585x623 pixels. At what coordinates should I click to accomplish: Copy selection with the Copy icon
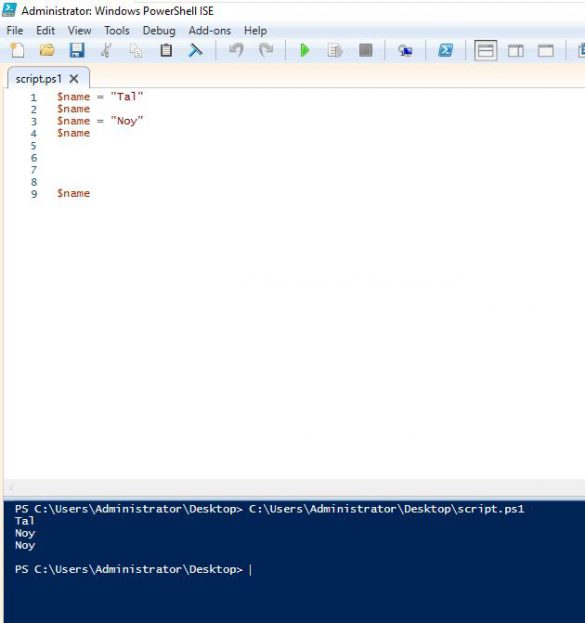pyautogui.click(x=136, y=50)
